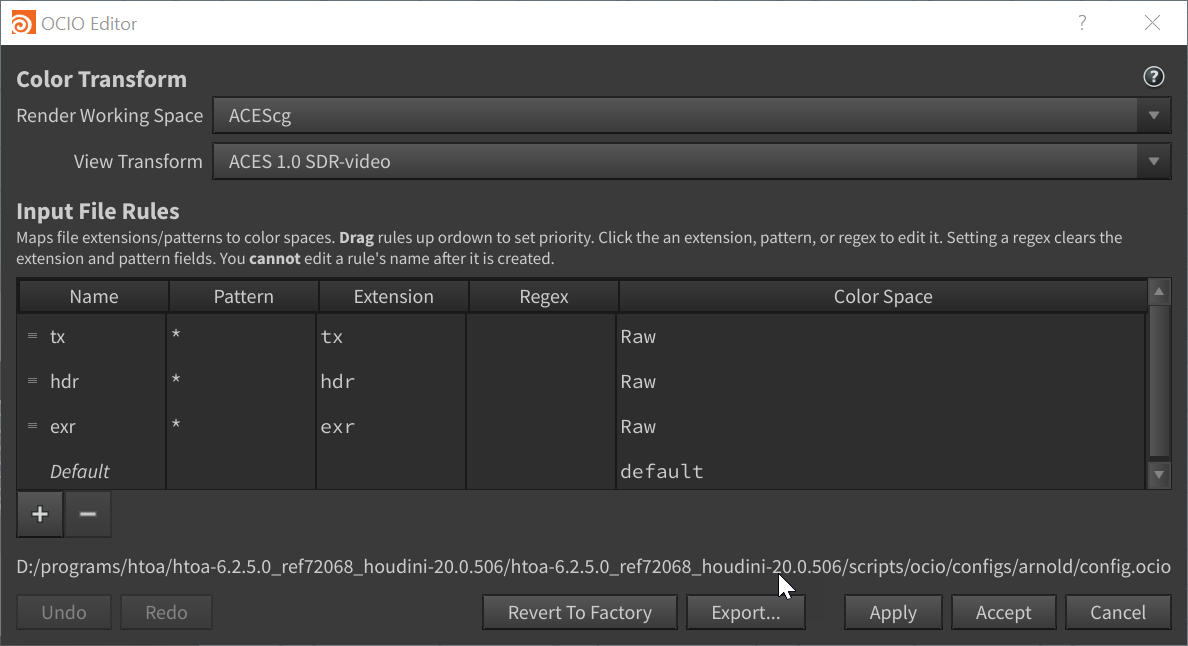Click the config.ocio file path text

pyautogui.click(x=593, y=566)
